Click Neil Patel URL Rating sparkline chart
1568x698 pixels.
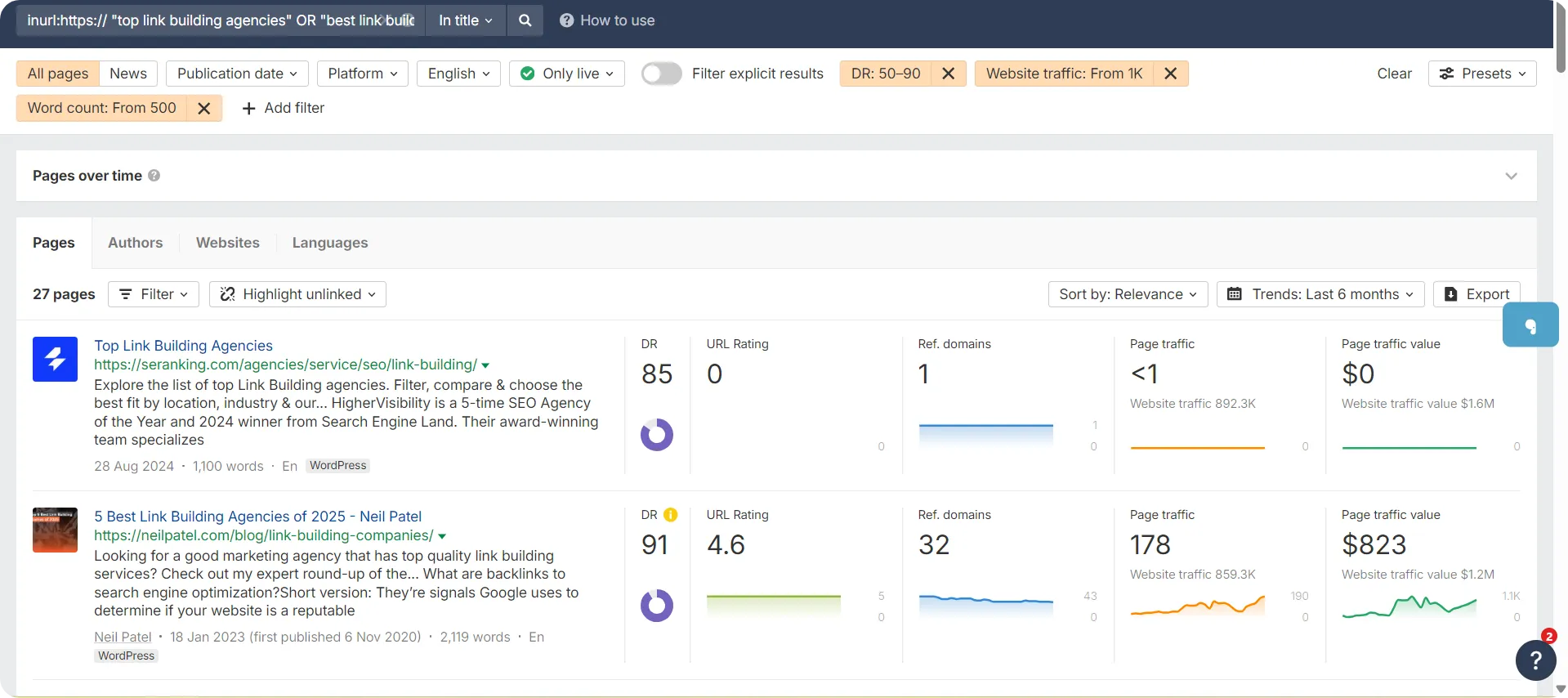click(774, 606)
